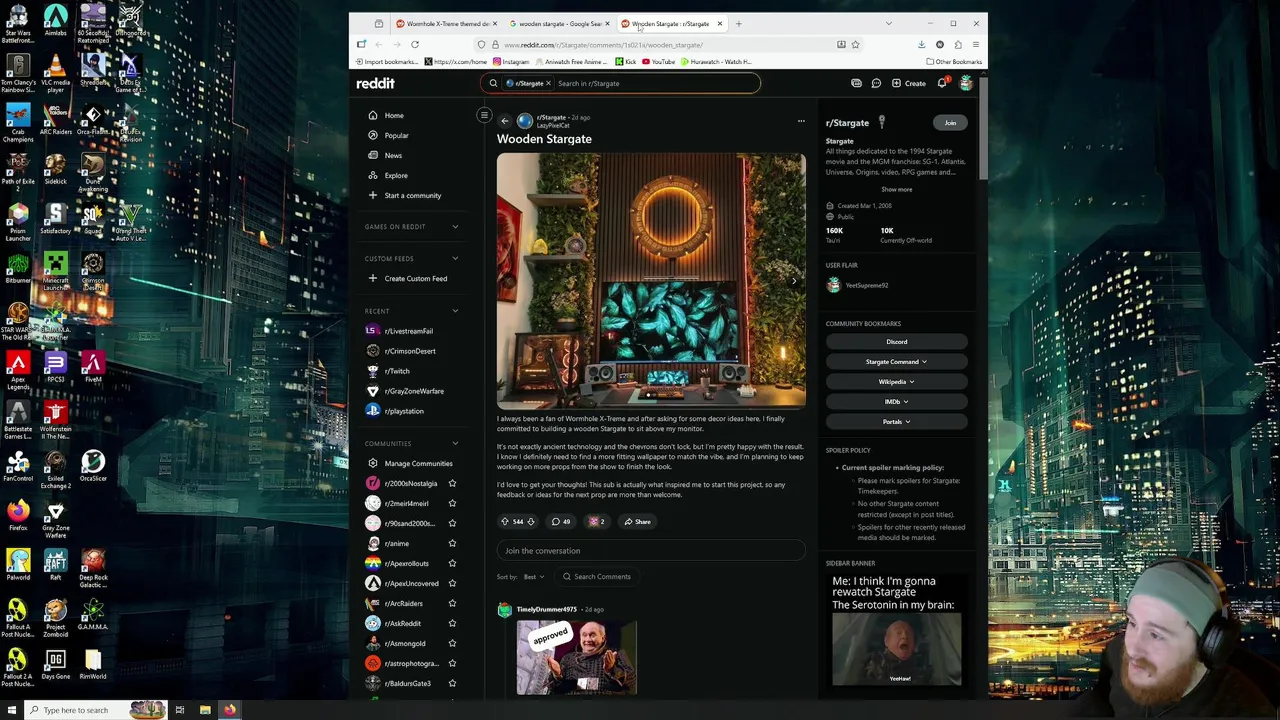Click the Create post button
The image size is (1280, 720).
(909, 84)
